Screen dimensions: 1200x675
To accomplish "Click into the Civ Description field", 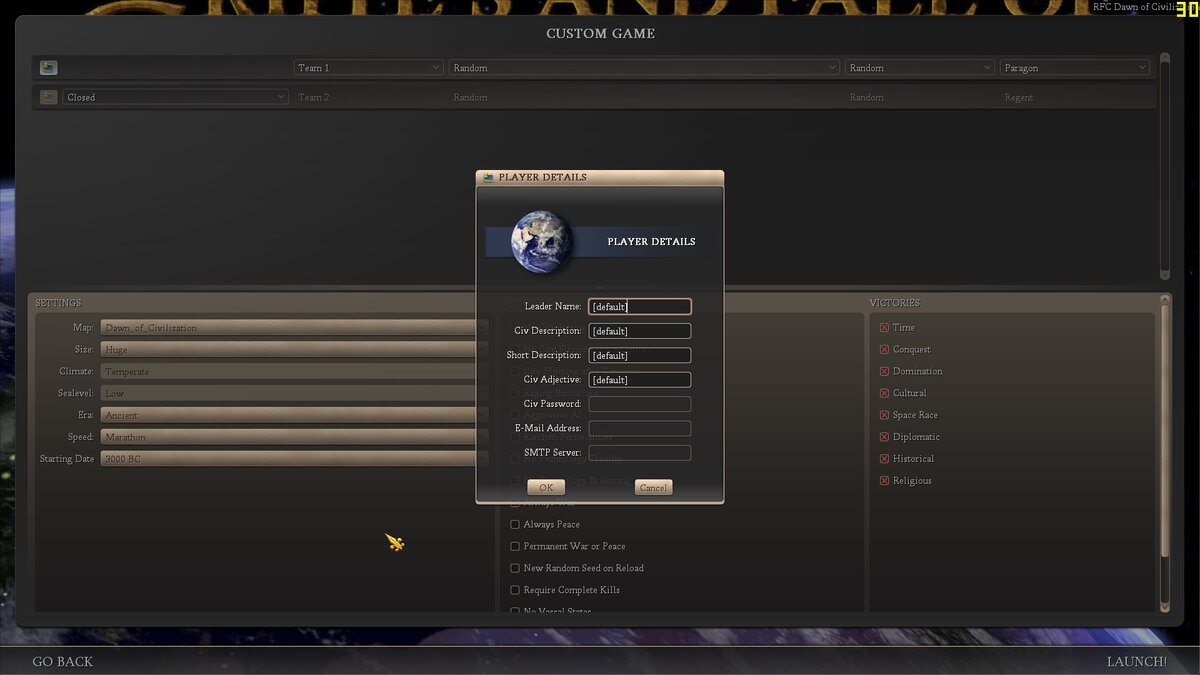I will pos(640,331).
